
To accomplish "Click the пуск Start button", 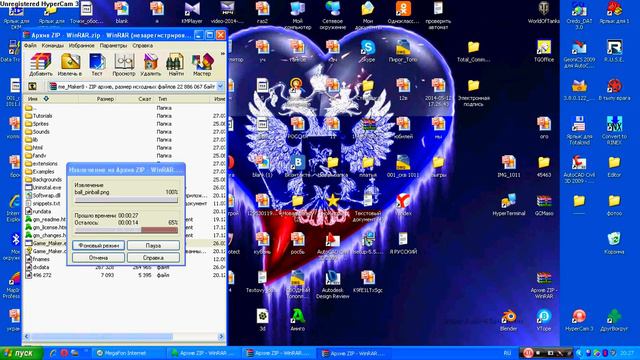I will click(x=22, y=353).
